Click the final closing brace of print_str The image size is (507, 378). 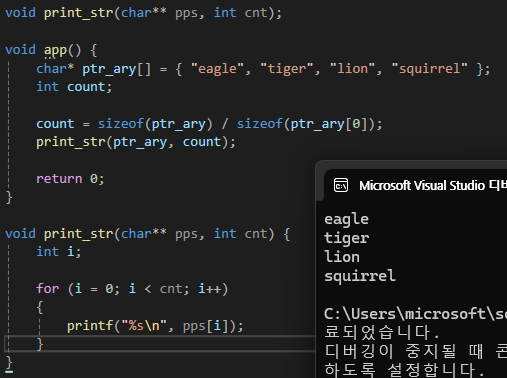[9, 363]
